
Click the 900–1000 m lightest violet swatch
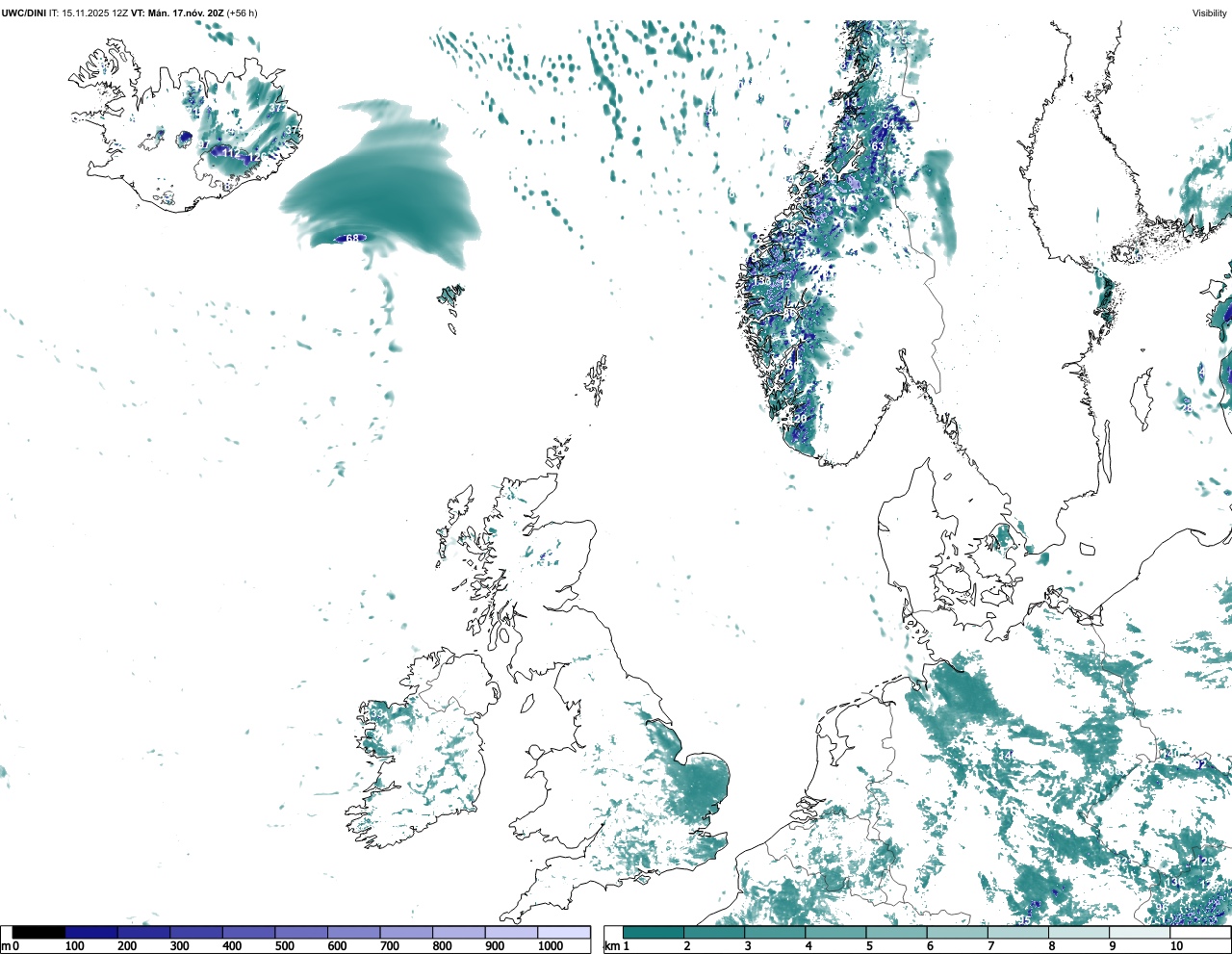point(511,933)
